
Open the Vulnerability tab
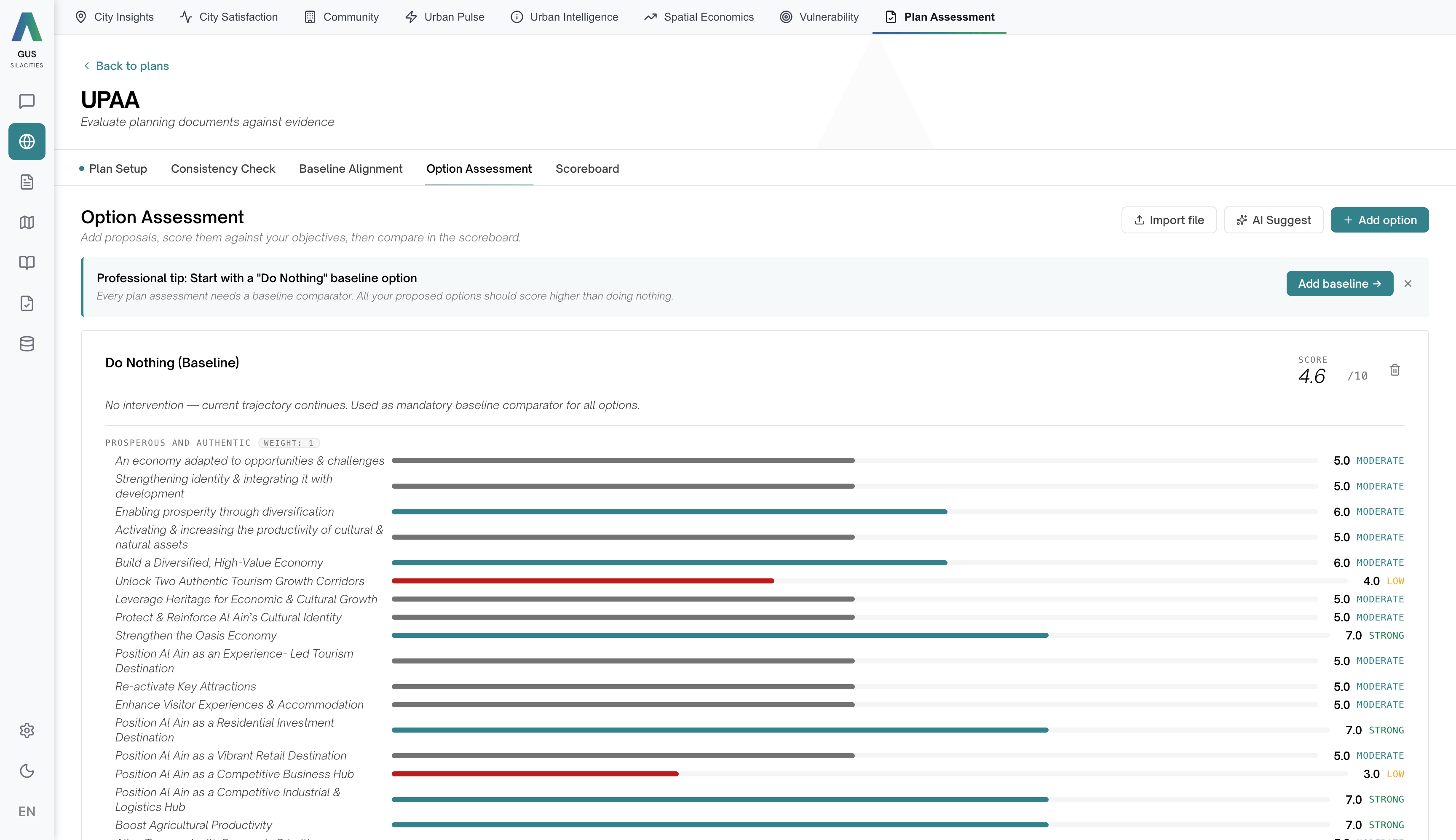(x=819, y=17)
